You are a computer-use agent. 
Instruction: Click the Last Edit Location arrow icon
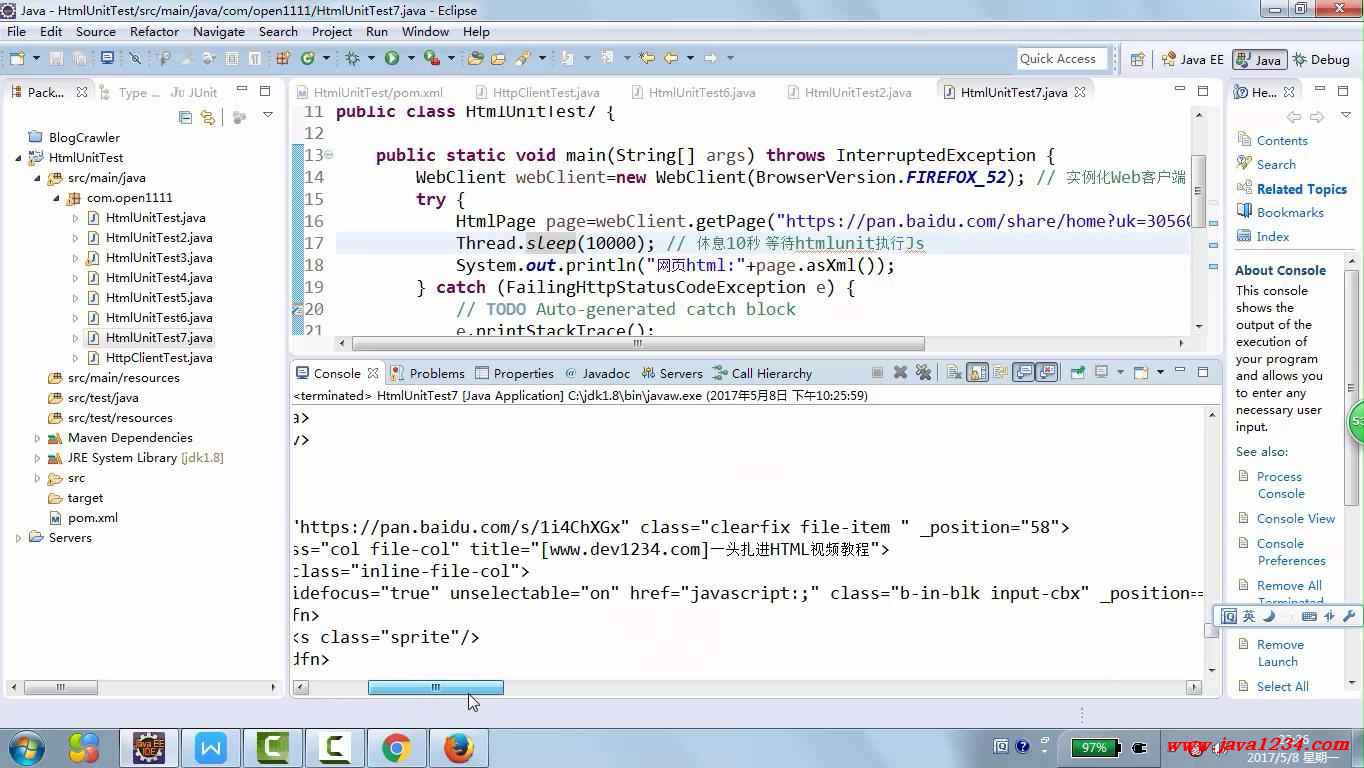click(x=646, y=58)
